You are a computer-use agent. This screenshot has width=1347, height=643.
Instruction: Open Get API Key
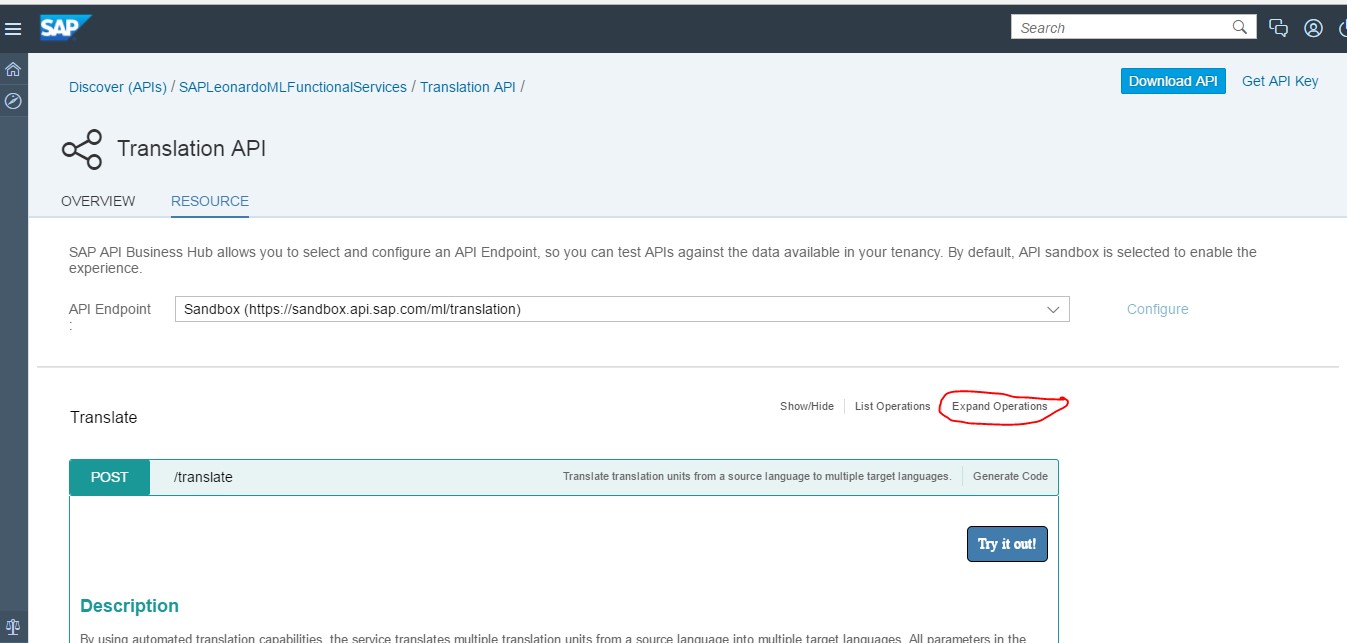coord(1280,81)
